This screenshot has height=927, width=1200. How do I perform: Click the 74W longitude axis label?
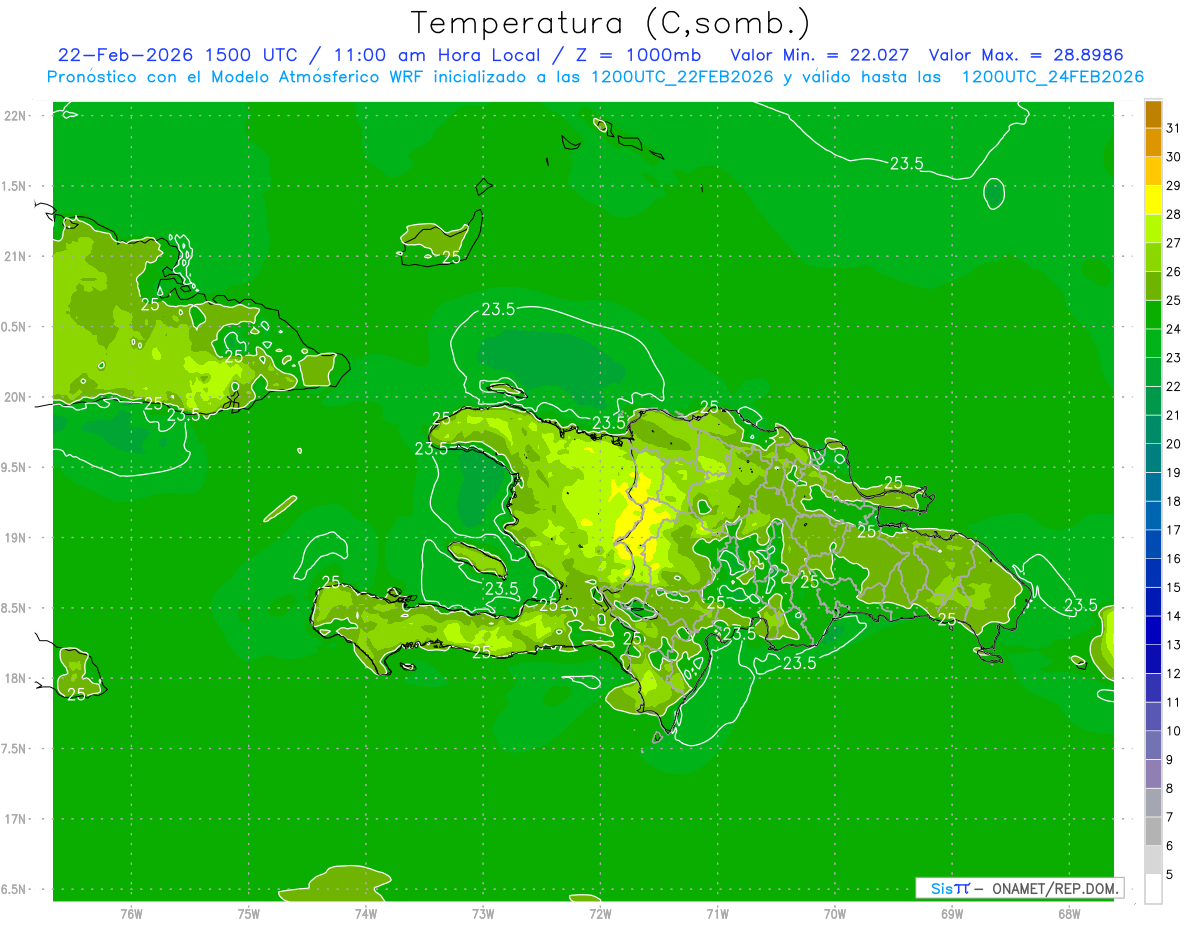[366, 914]
